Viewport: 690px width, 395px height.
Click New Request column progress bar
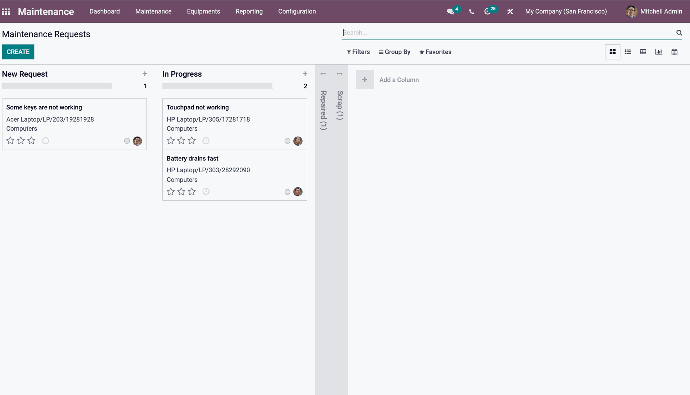(x=57, y=86)
